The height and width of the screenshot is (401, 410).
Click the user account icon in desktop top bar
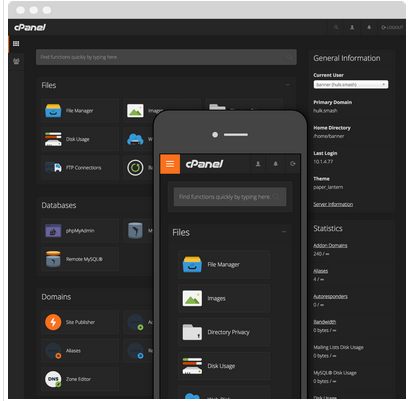pos(352,27)
